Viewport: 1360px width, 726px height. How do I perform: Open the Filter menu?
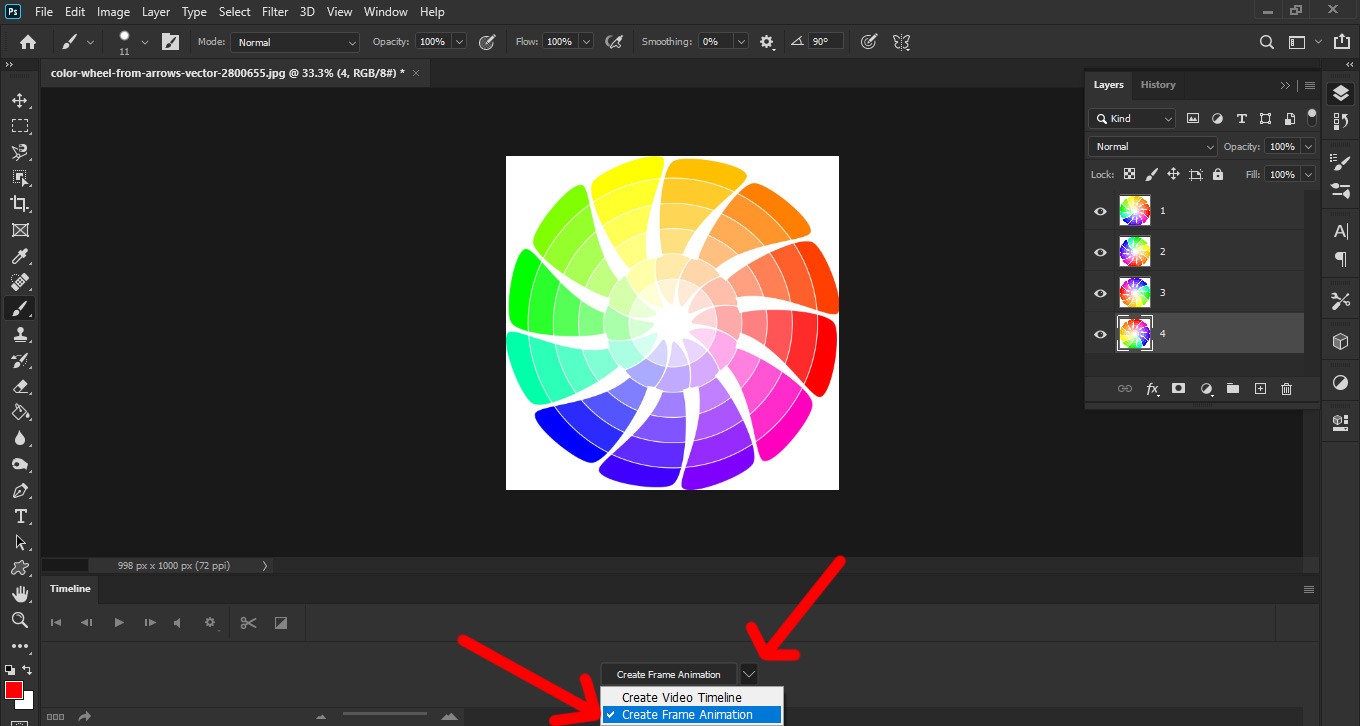tap(276, 12)
